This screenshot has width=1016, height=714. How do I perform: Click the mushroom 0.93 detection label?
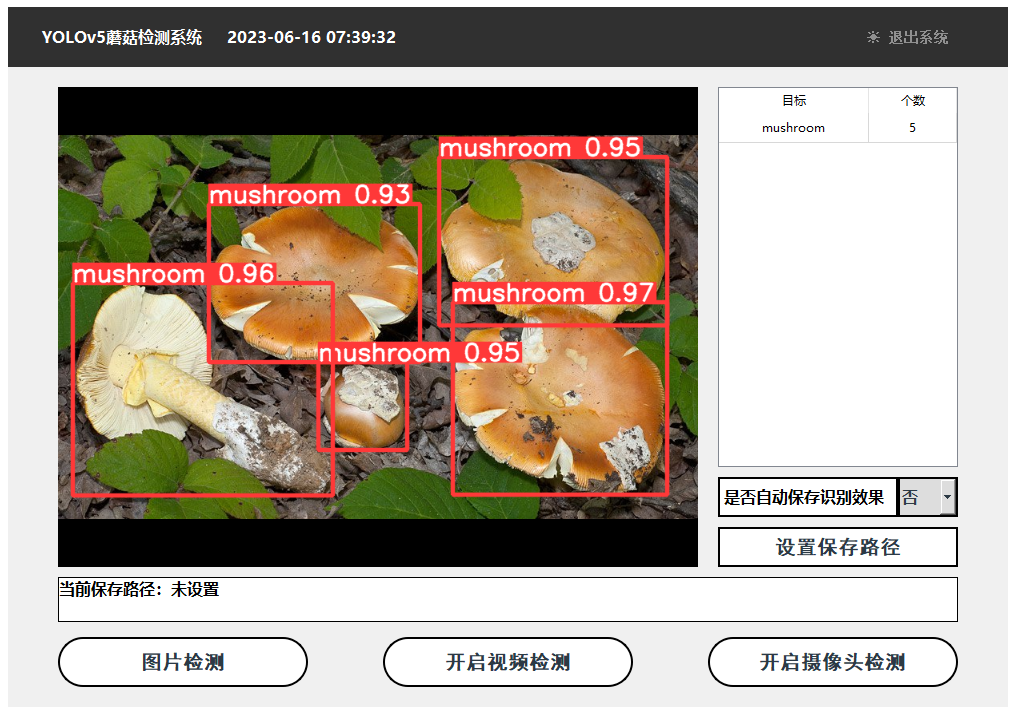tap(310, 194)
